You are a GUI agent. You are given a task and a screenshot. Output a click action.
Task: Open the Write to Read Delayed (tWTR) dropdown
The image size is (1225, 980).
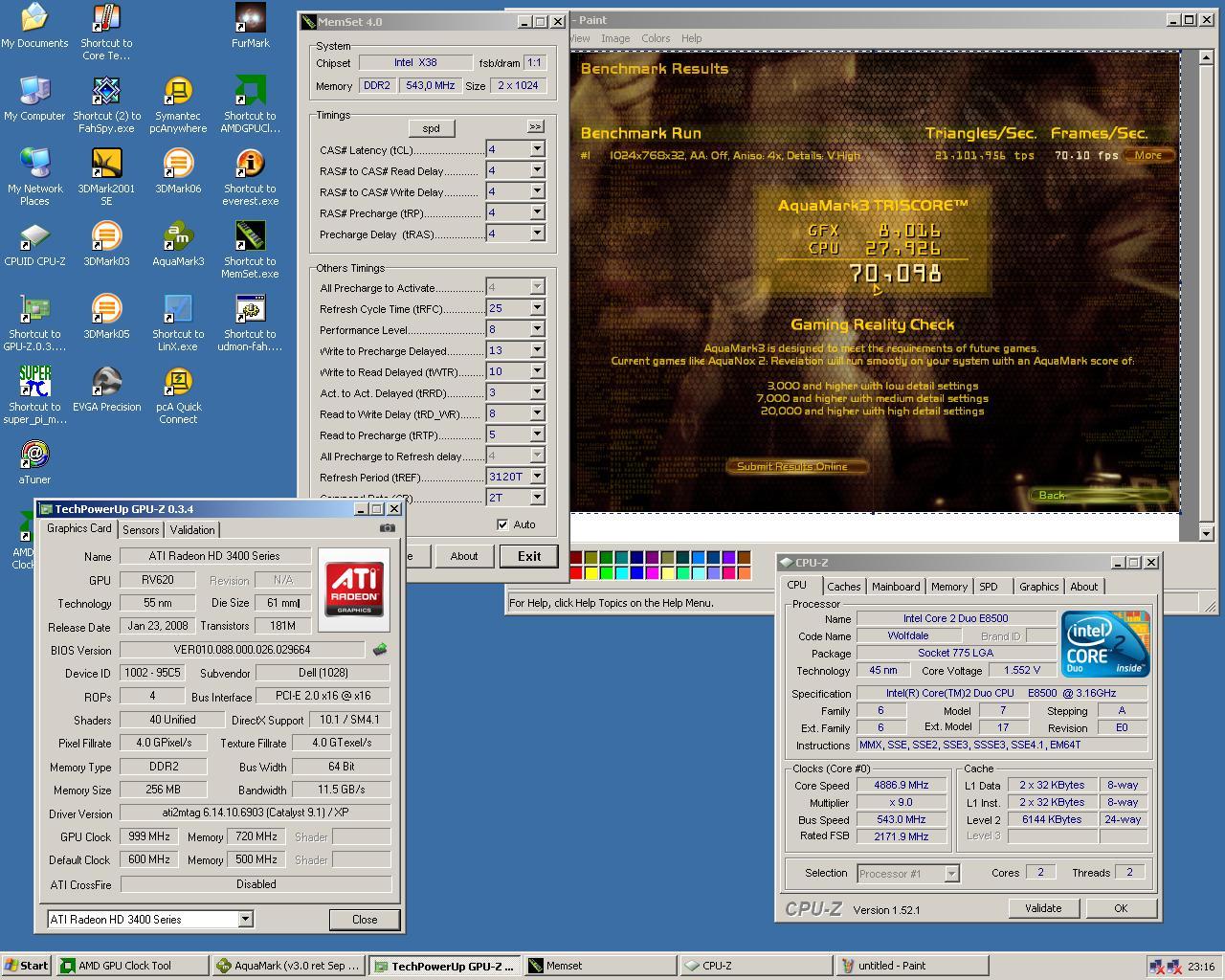[x=537, y=371]
